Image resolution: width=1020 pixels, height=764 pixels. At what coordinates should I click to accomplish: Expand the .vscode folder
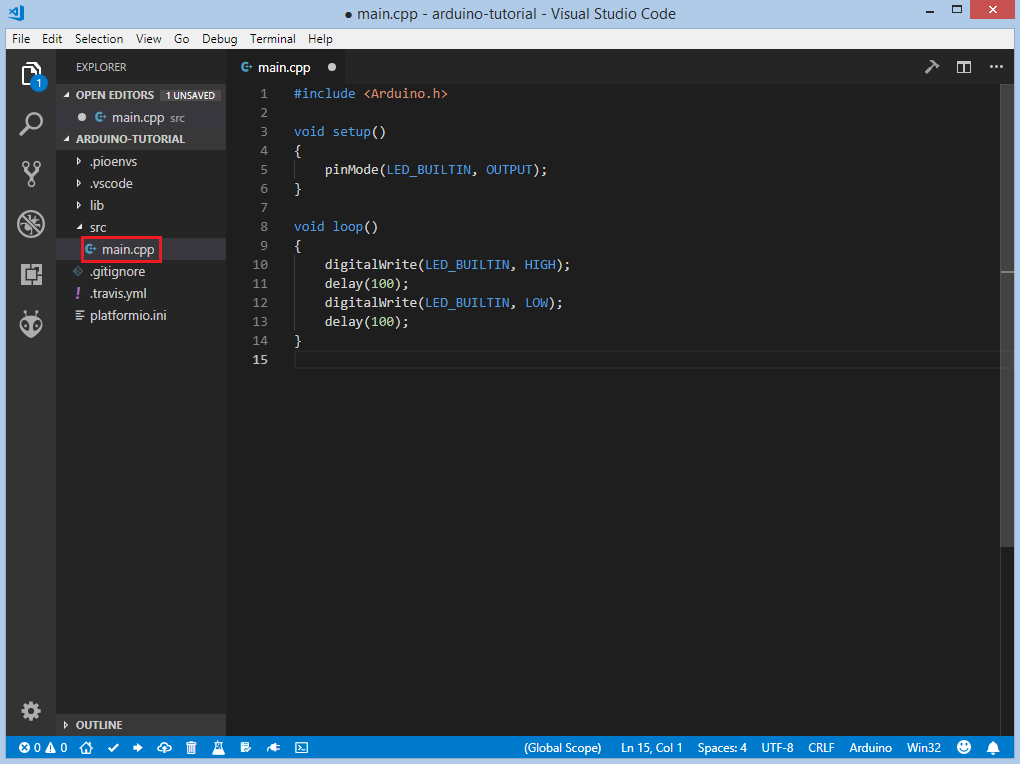(79, 184)
